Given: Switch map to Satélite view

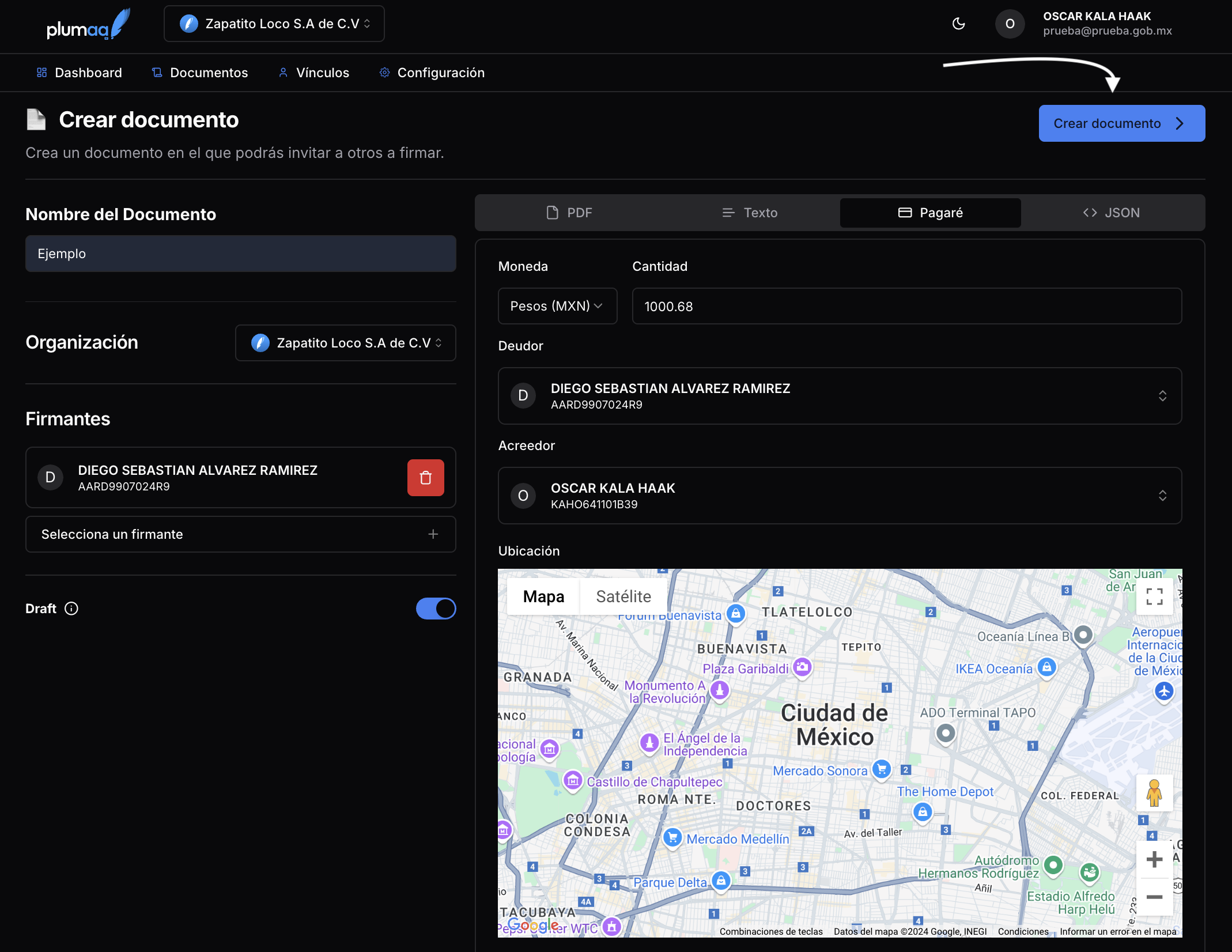Looking at the screenshot, I should [623, 596].
